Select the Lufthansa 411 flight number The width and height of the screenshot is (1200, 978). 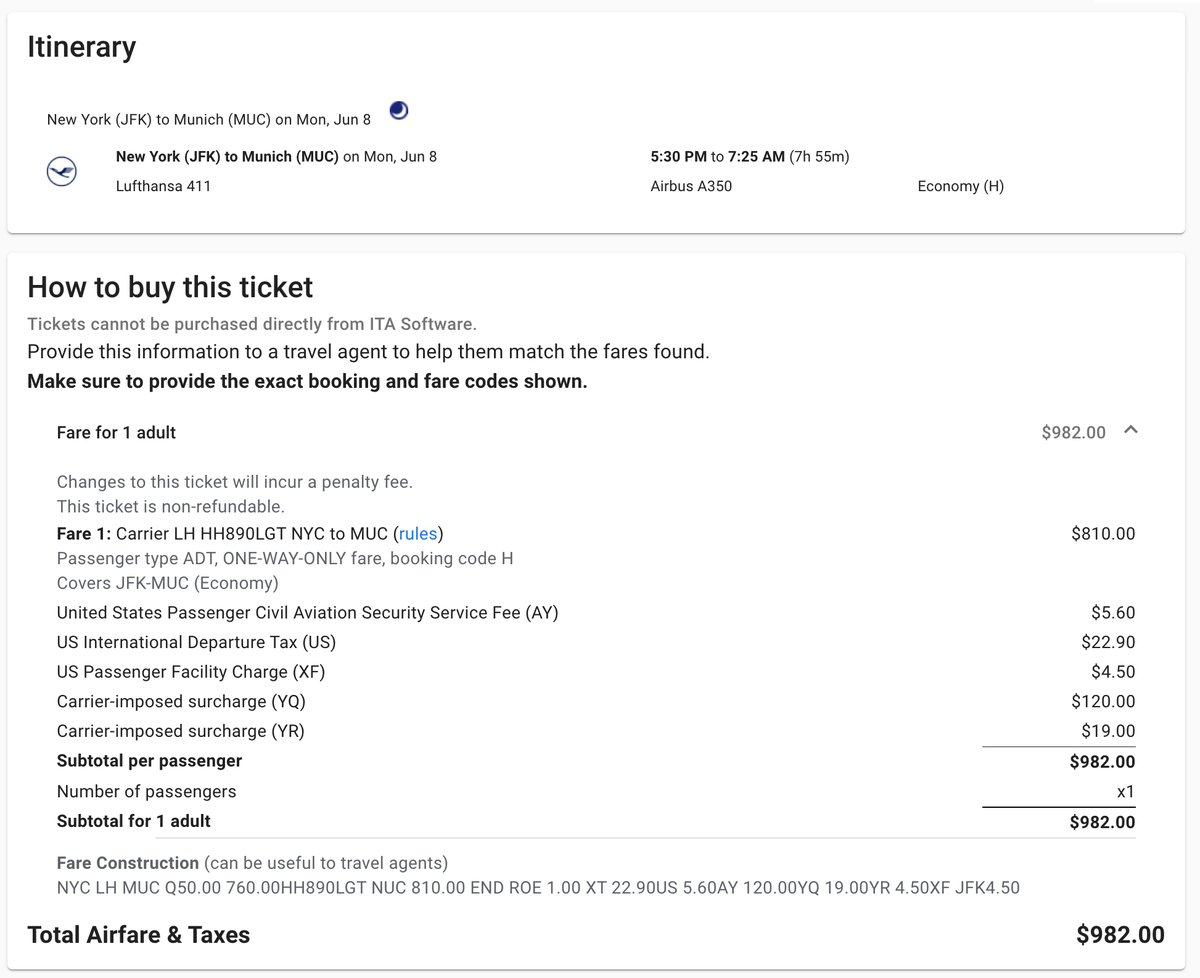tap(163, 186)
